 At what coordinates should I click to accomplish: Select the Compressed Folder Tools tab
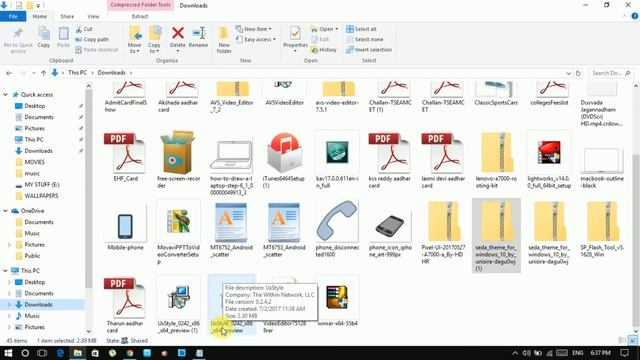pos(140,5)
